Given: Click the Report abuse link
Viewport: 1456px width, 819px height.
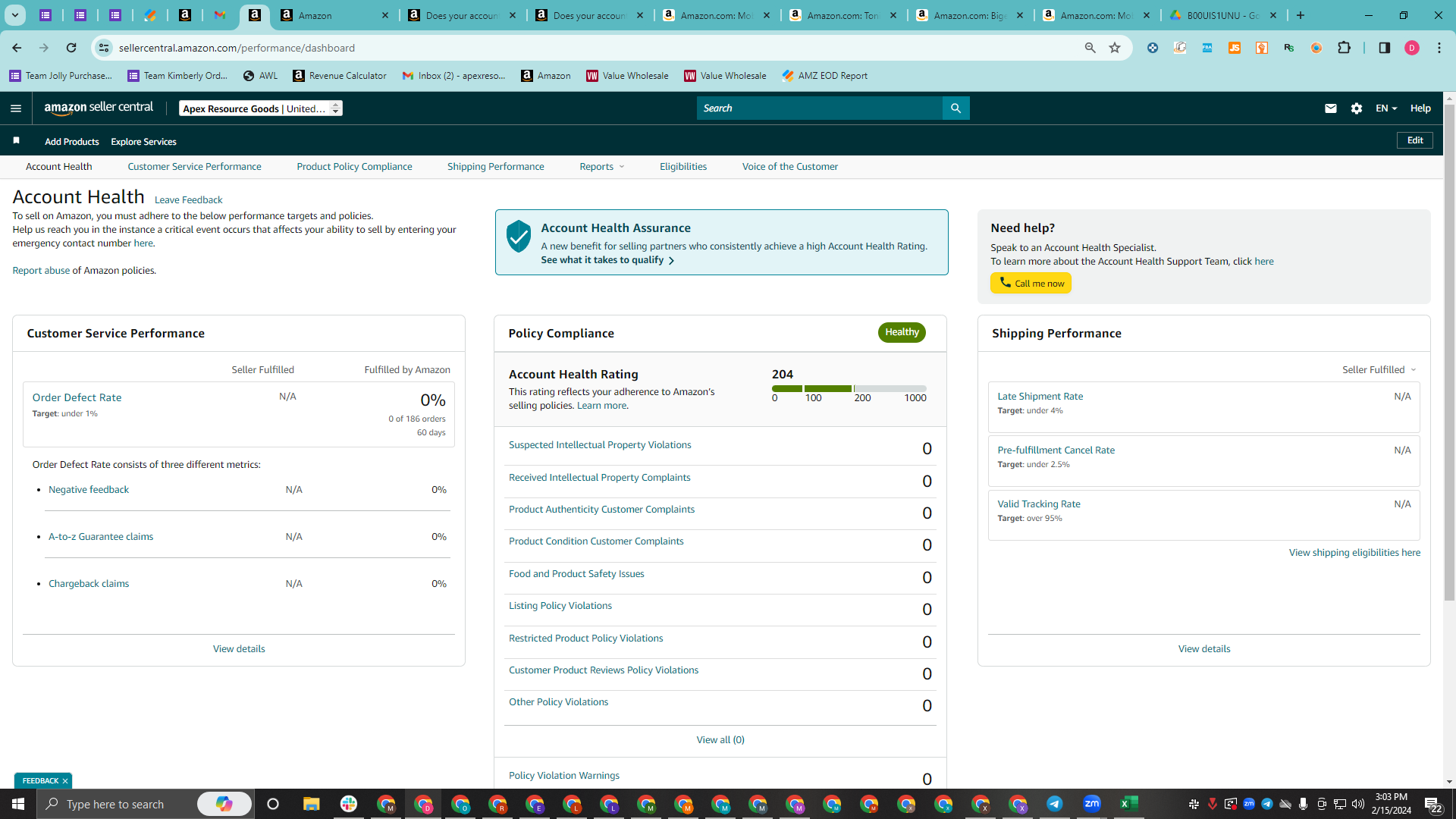Looking at the screenshot, I should tap(41, 271).
